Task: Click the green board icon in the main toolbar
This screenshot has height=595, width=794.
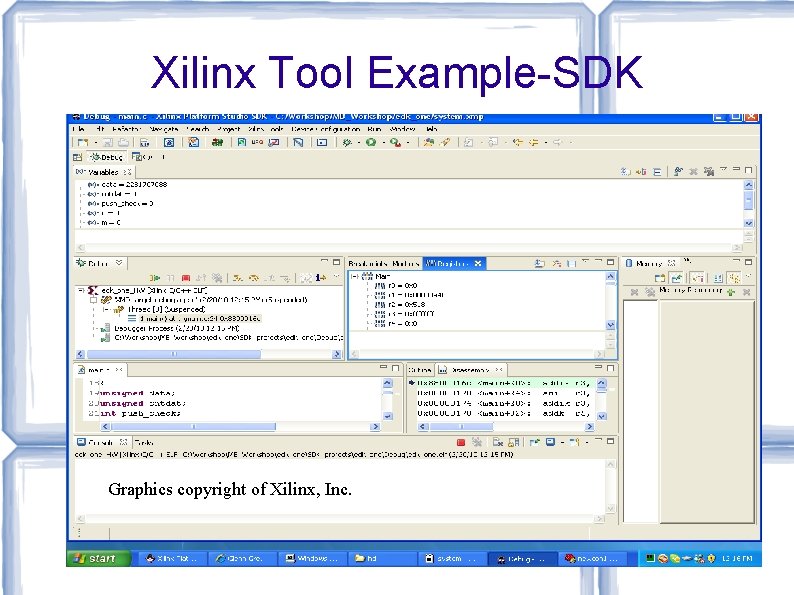Action: click(217, 143)
